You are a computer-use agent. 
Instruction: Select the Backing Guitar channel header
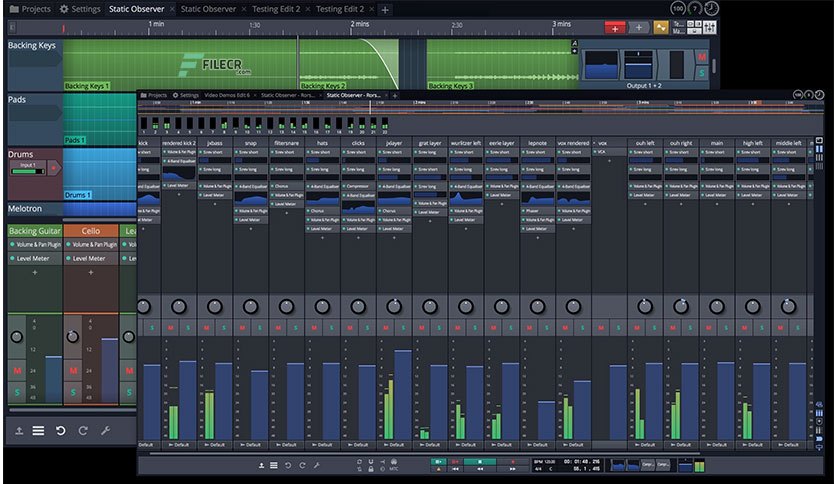click(35, 231)
